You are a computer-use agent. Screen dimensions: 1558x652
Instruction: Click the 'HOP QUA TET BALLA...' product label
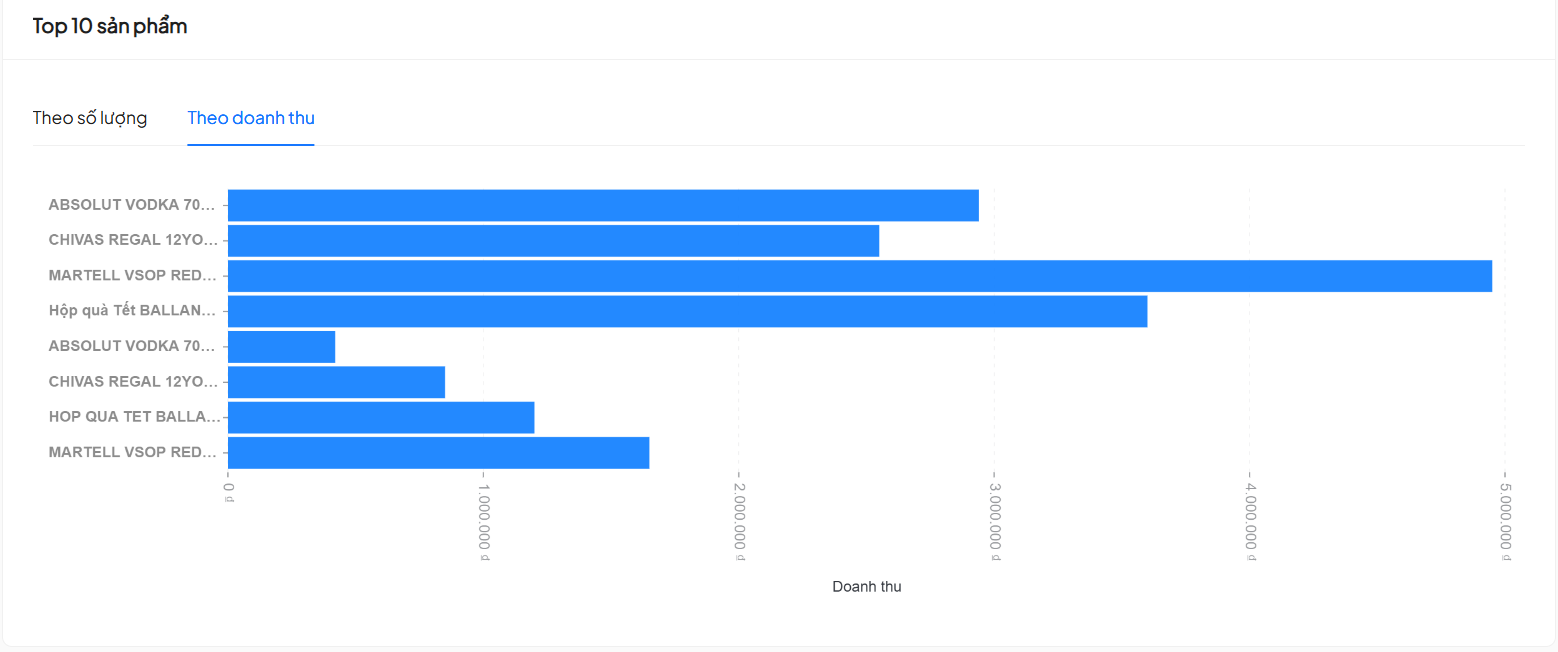134,417
